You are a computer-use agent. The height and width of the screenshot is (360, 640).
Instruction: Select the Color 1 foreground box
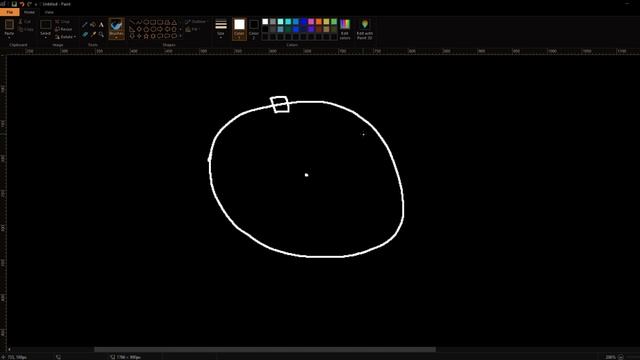tap(239, 29)
